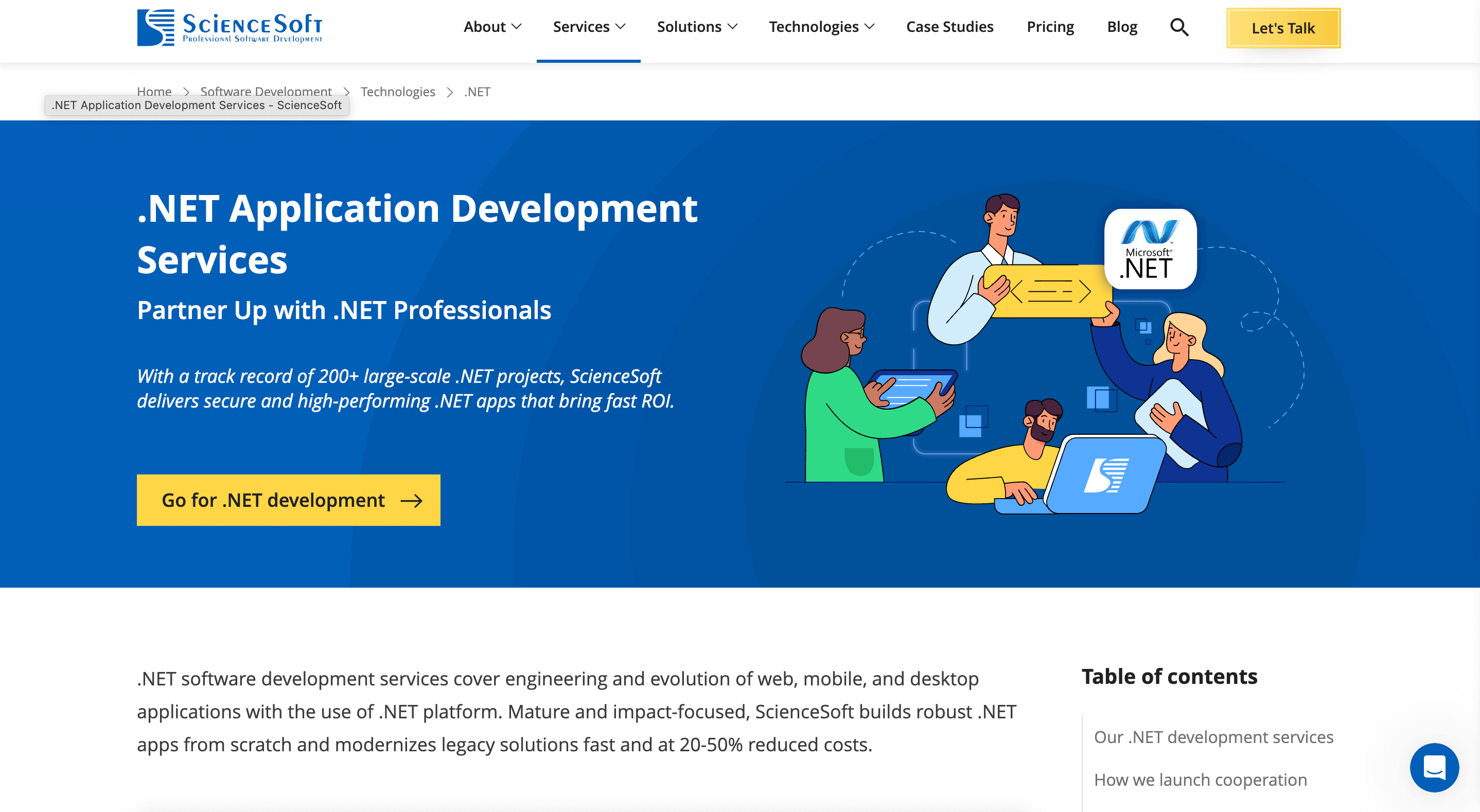
Task: Click the Microsoft .NET logo badge
Action: tap(1150, 249)
